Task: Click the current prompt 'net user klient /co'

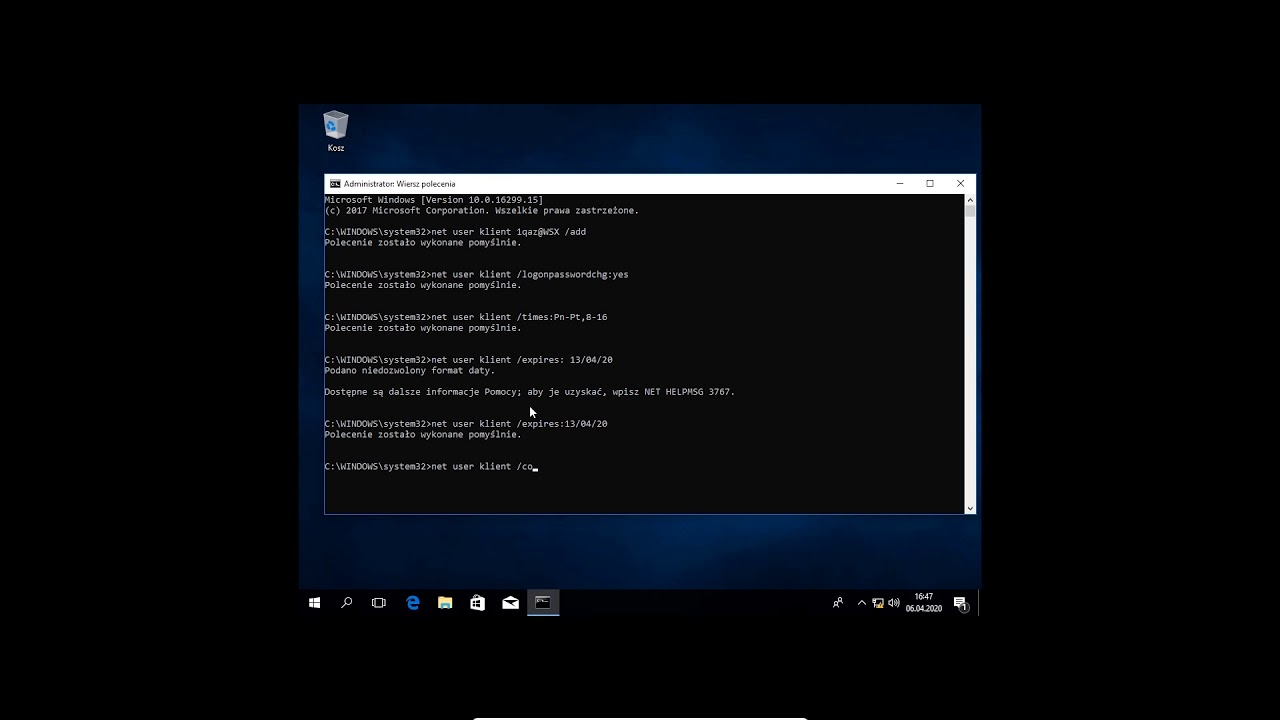Action: [429, 467]
